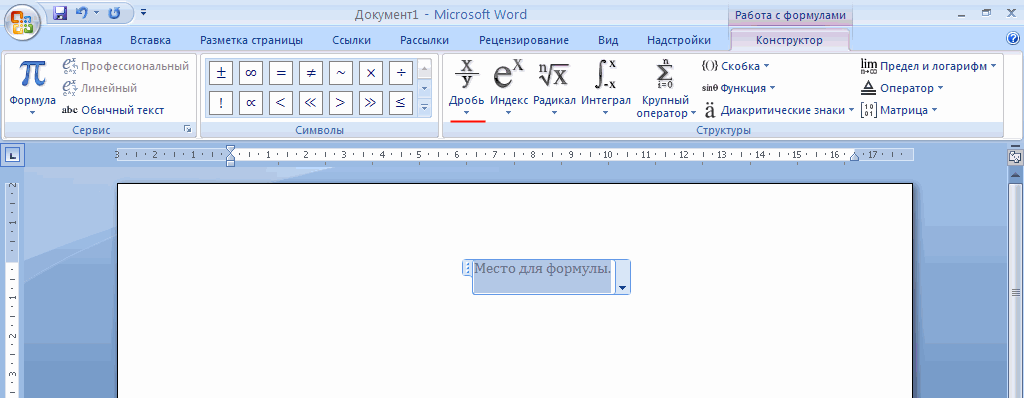Insert the factorial exclamation symbol
1024x398 pixels.
[x=221, y=103]
